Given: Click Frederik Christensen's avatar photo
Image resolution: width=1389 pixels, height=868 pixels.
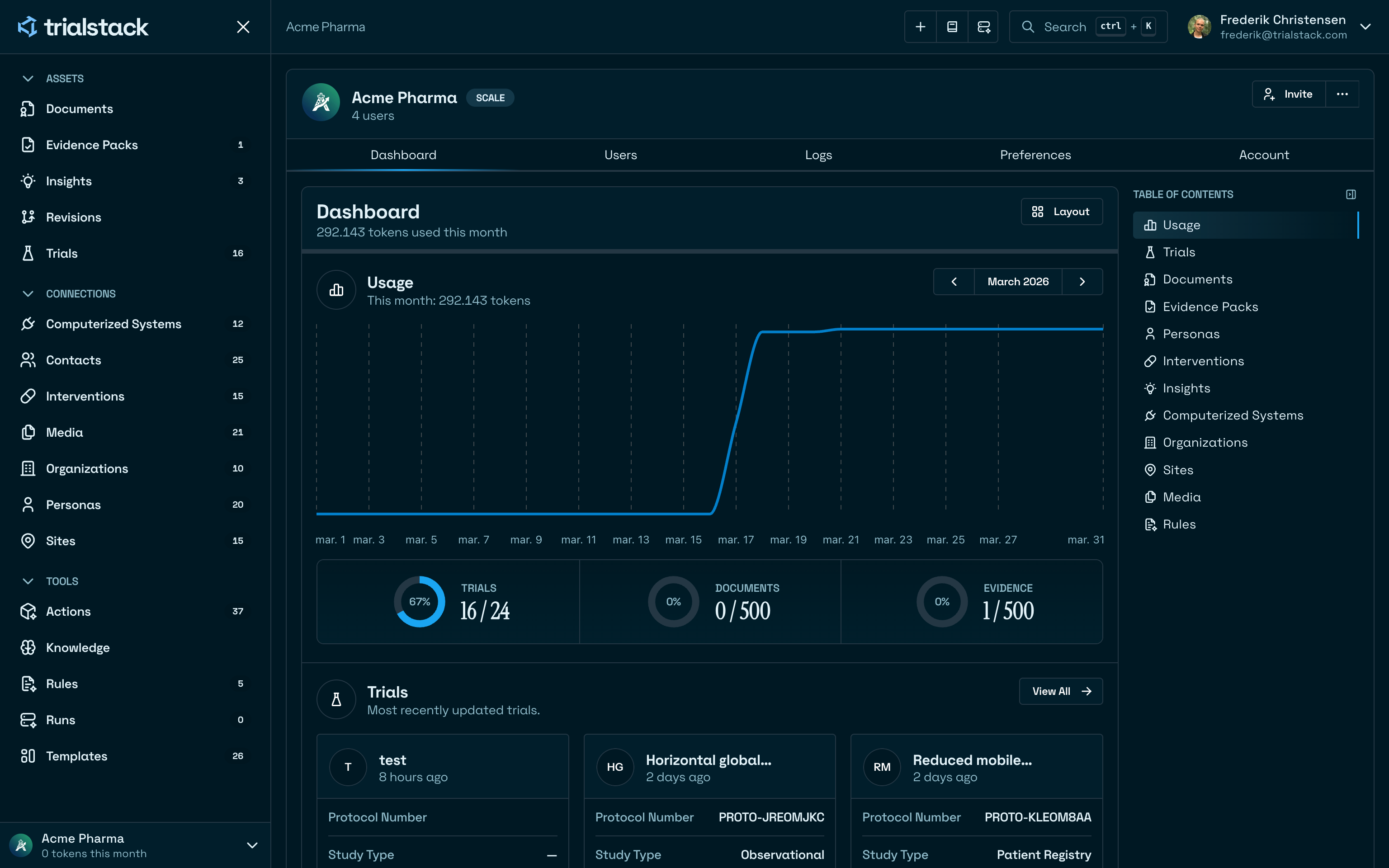Looking at the screenshot, I should (x=1199, y=27).
